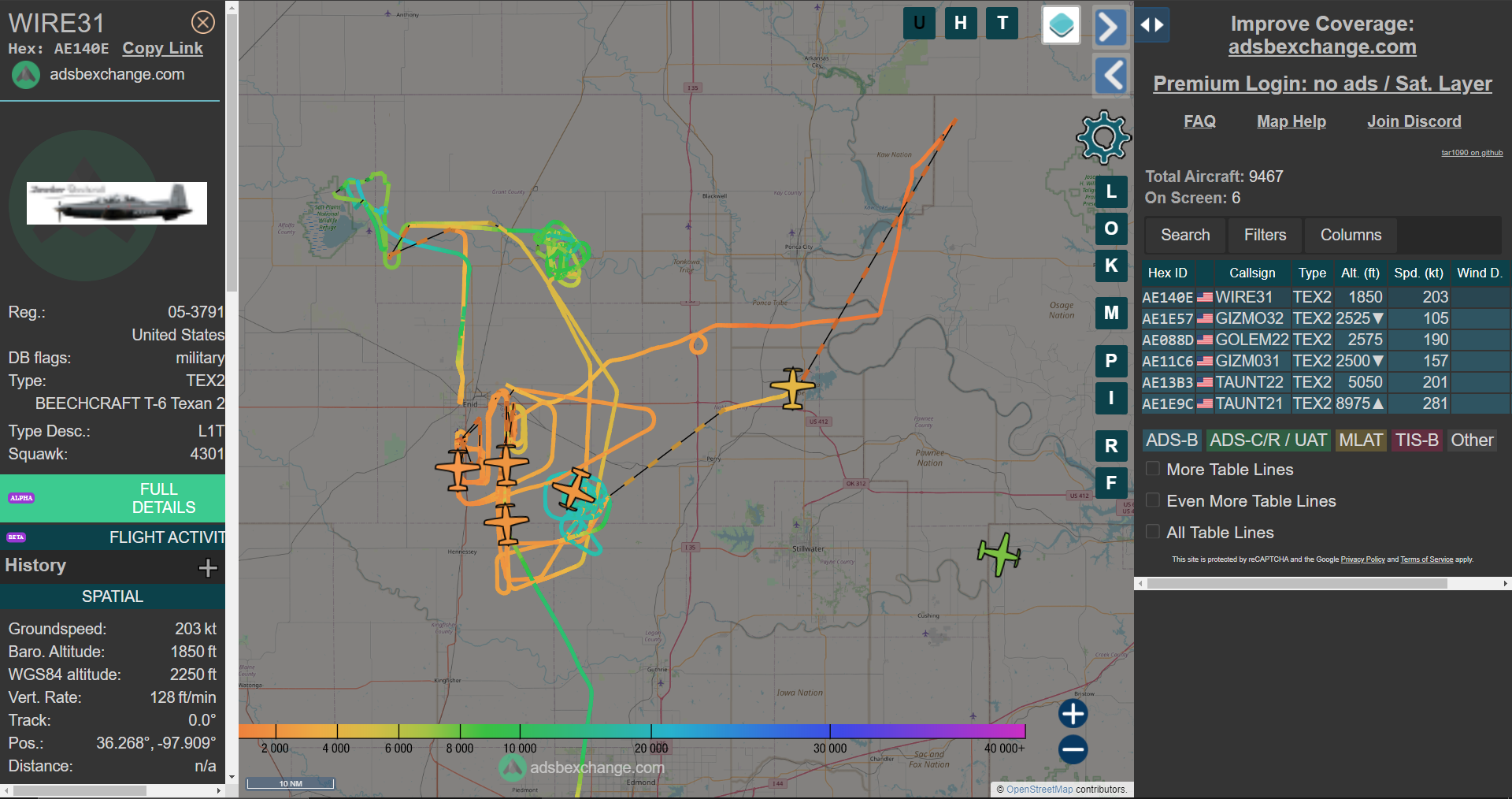Open Premium Login link
The image size is (1512, 799).
coord(1322,84)
